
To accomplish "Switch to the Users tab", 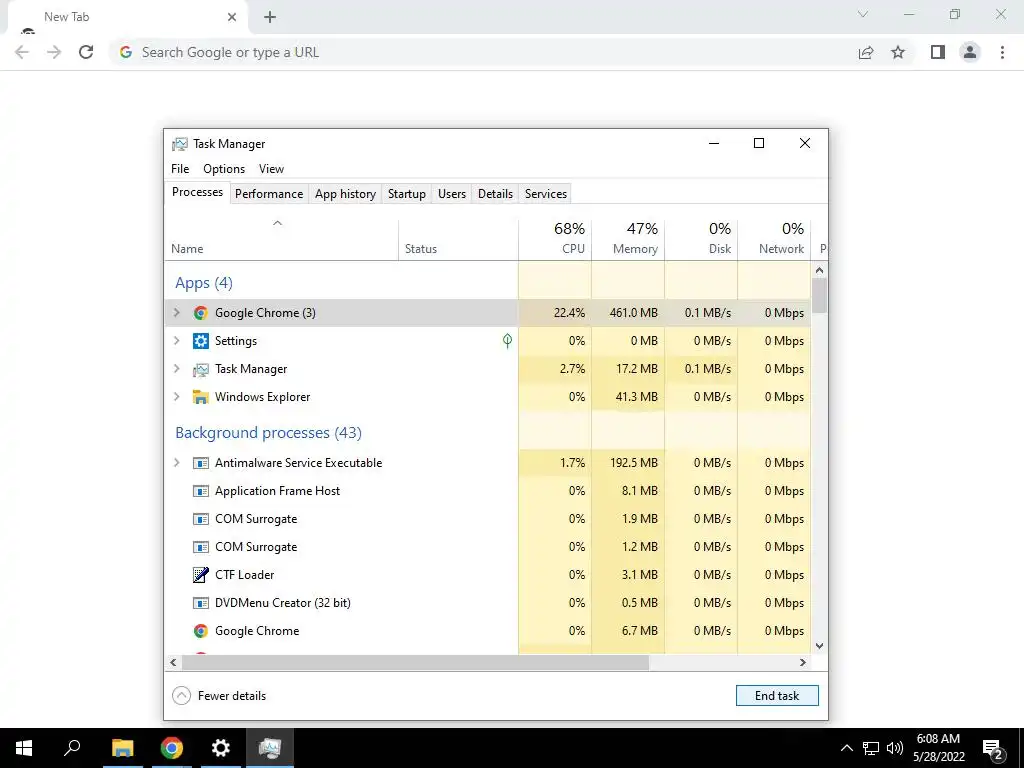I will pos(451,194).
